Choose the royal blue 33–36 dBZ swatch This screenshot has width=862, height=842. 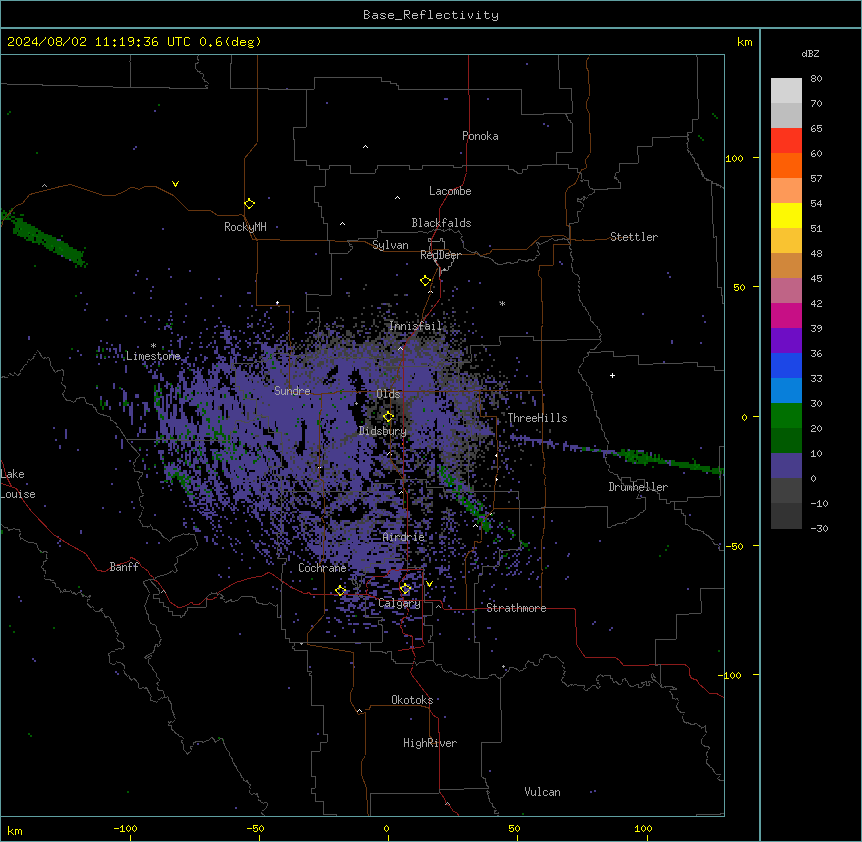[x=786, y=365]
